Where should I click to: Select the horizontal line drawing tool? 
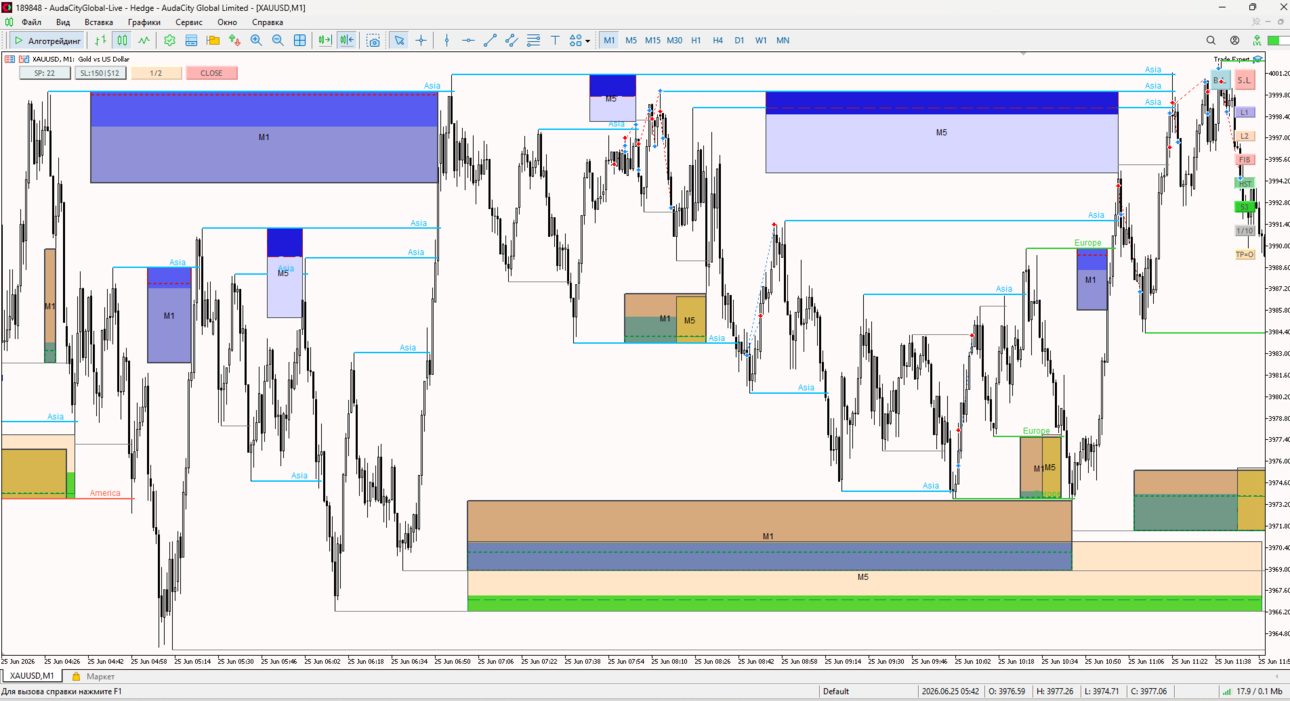pyautogui.click(x=468, y=40)
